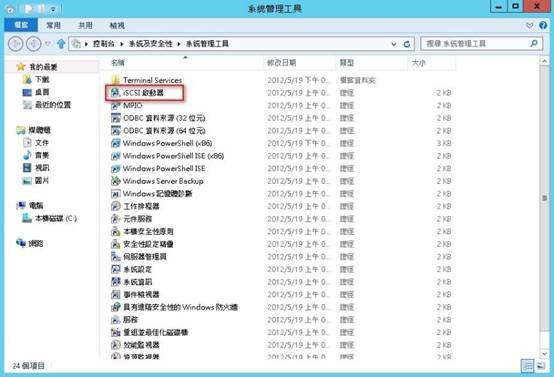
Task: Go forward with the Forward arrow
Action: [34, 44]
